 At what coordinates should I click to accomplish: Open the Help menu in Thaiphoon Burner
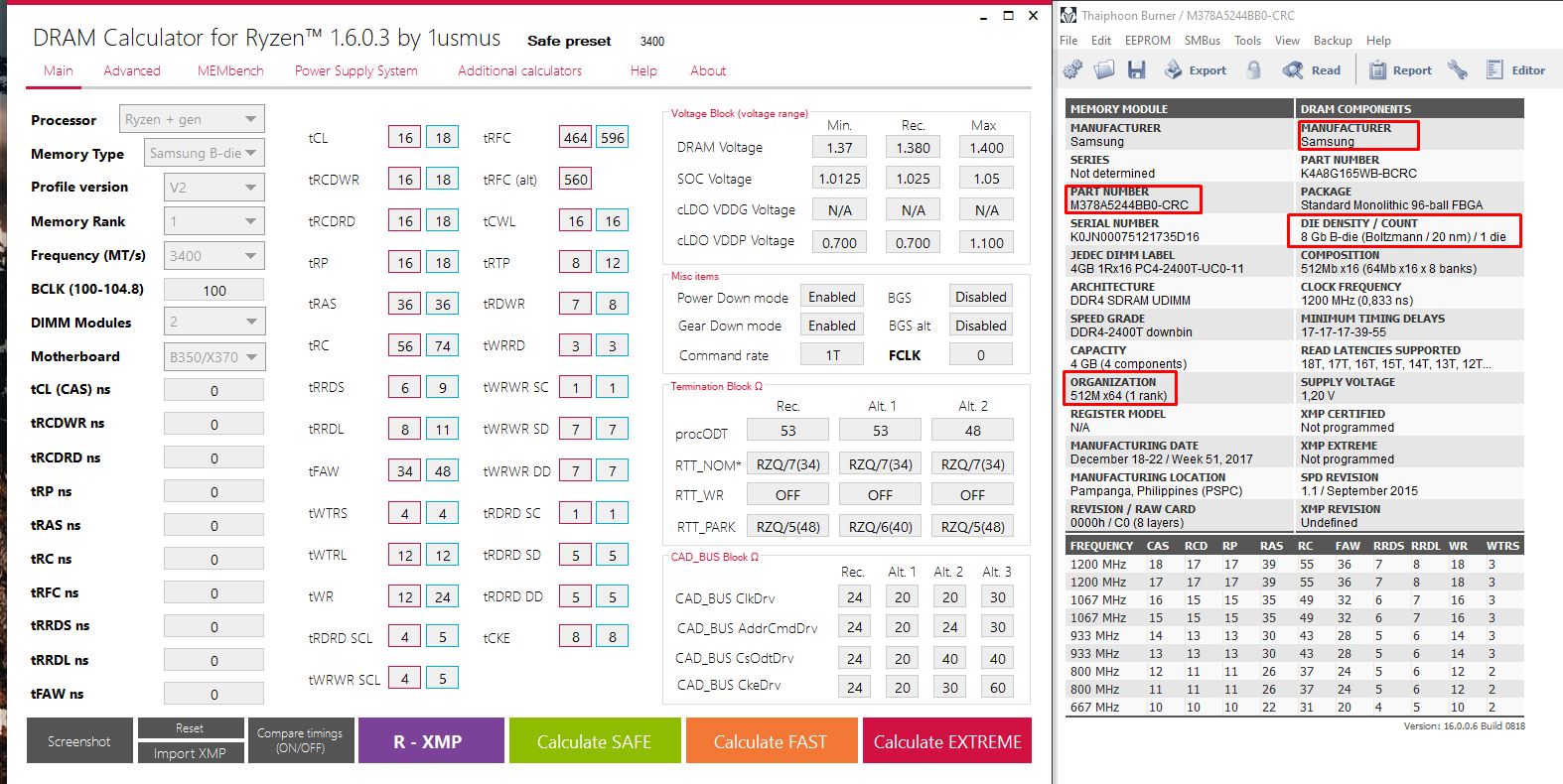click(x=1379, y=41)
